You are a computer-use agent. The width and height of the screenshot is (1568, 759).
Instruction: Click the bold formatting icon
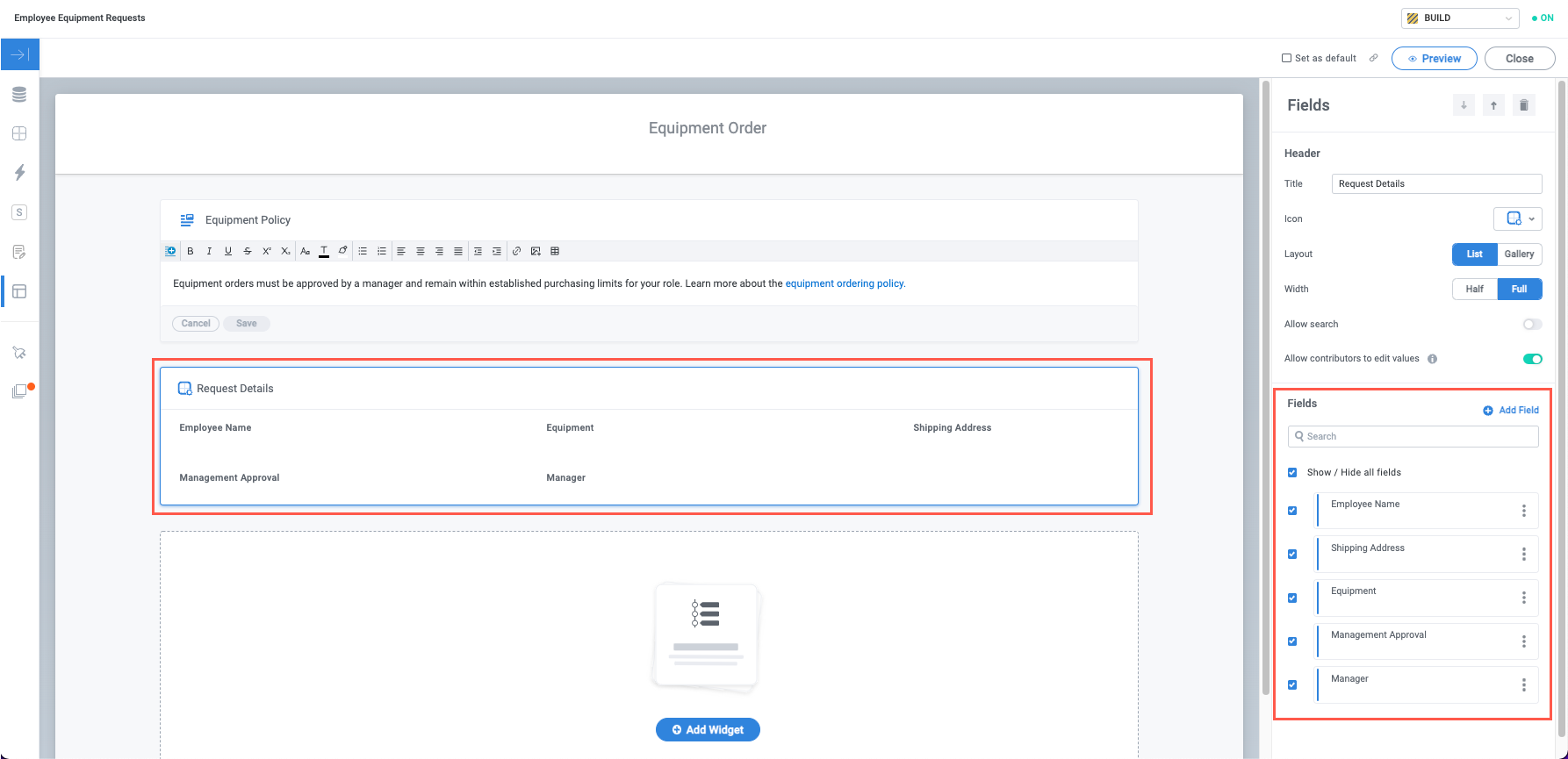point(191,251)
